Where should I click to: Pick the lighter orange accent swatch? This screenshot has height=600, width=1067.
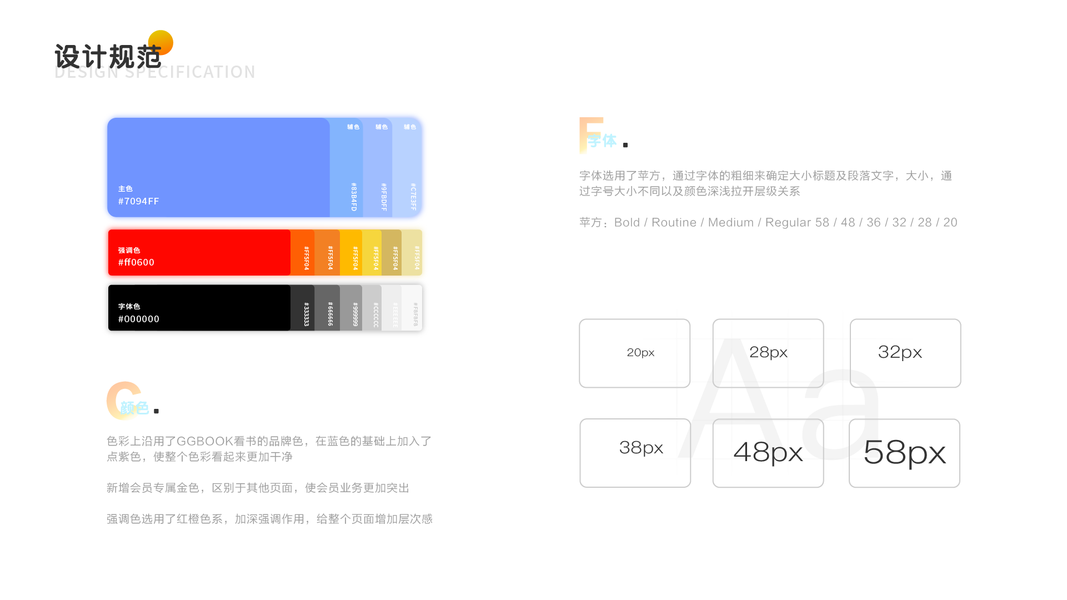point(327,252)
